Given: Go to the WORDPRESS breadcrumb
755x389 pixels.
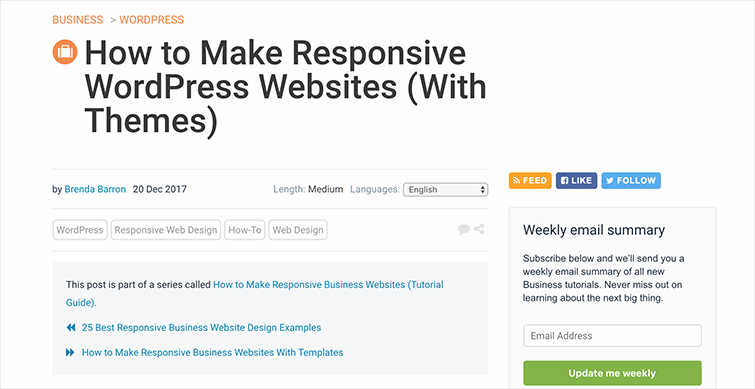Looking at the screenshot, I should (x=152, y=20).
